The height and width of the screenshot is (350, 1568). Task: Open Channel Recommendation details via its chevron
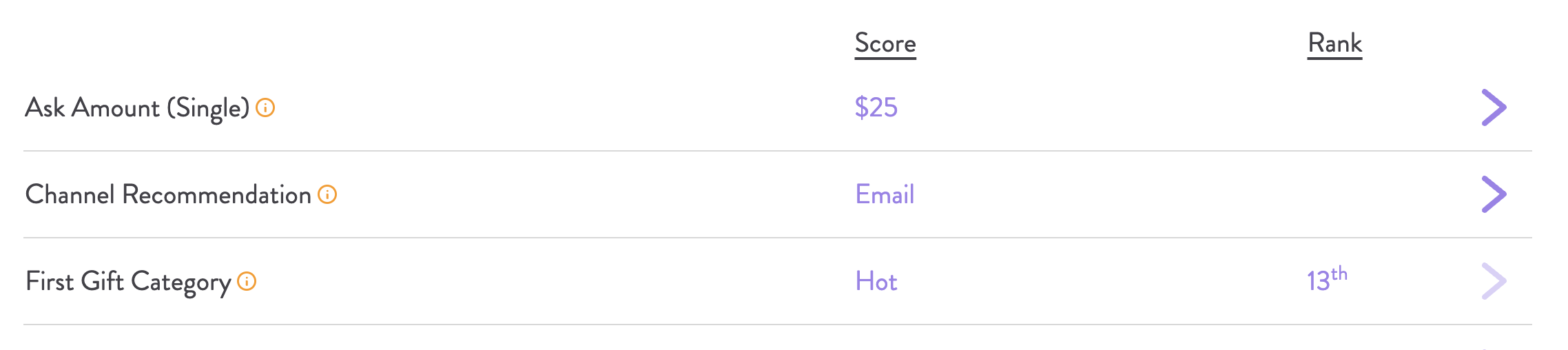click(x=1494, y=194)
